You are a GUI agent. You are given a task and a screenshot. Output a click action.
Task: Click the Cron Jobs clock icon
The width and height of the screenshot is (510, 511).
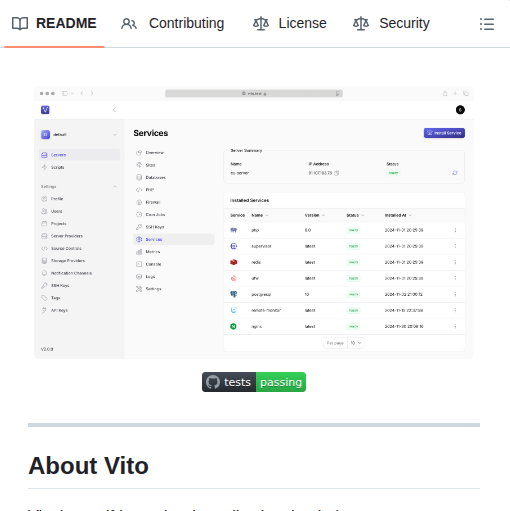tap(139, 215)
